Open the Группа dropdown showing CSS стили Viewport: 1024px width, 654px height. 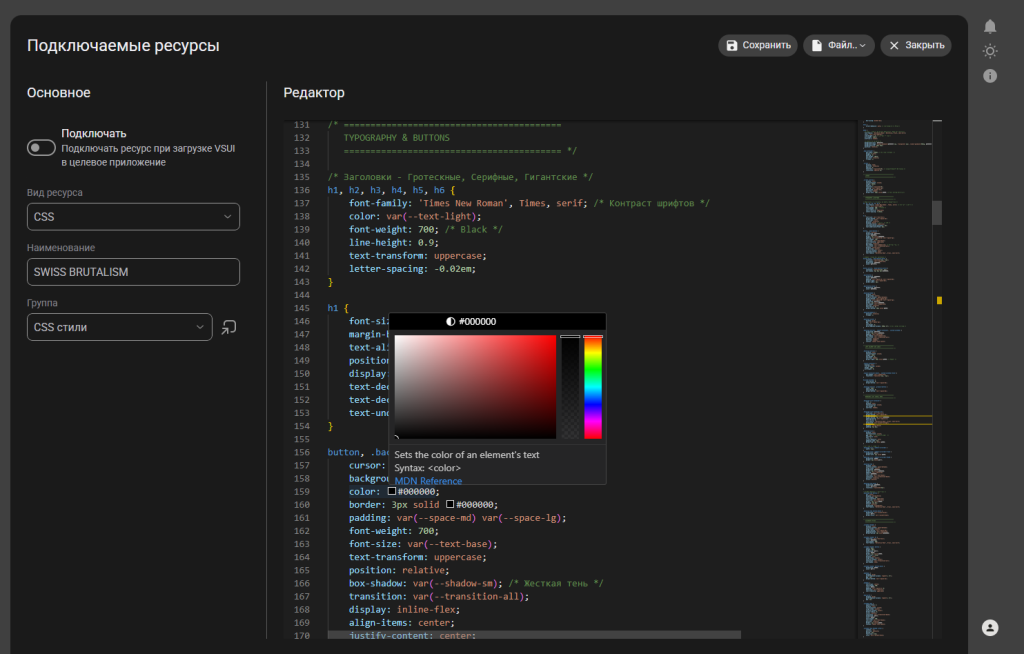tap(120, 327)
